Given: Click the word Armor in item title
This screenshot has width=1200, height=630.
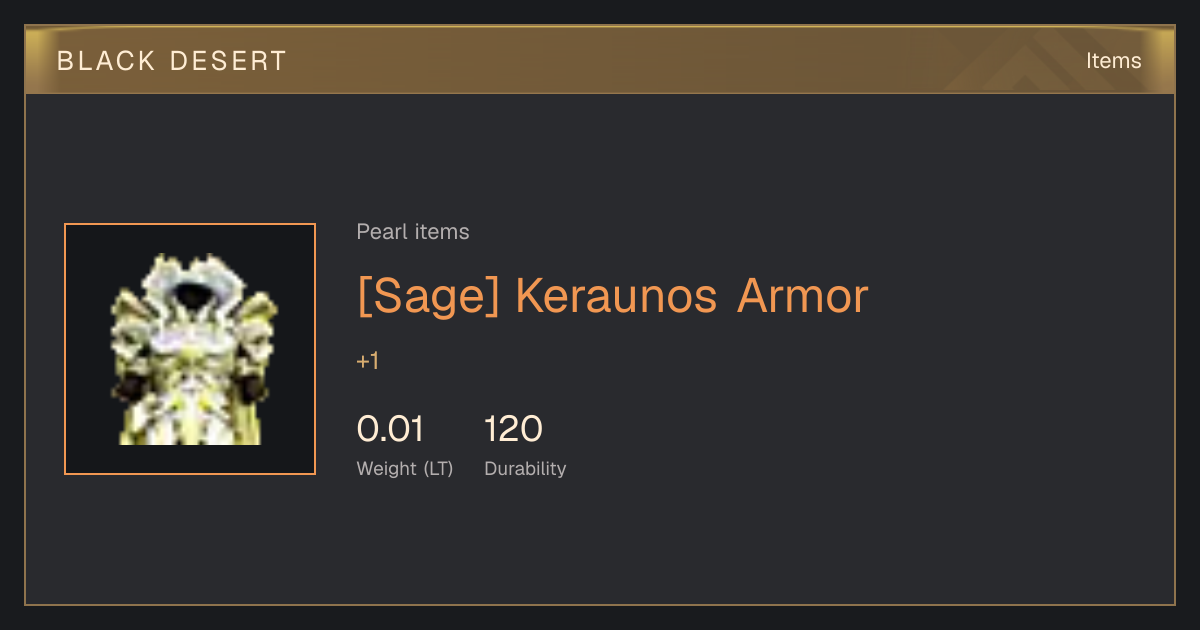Looking at the screenshot, I should [x=803, y=296].
